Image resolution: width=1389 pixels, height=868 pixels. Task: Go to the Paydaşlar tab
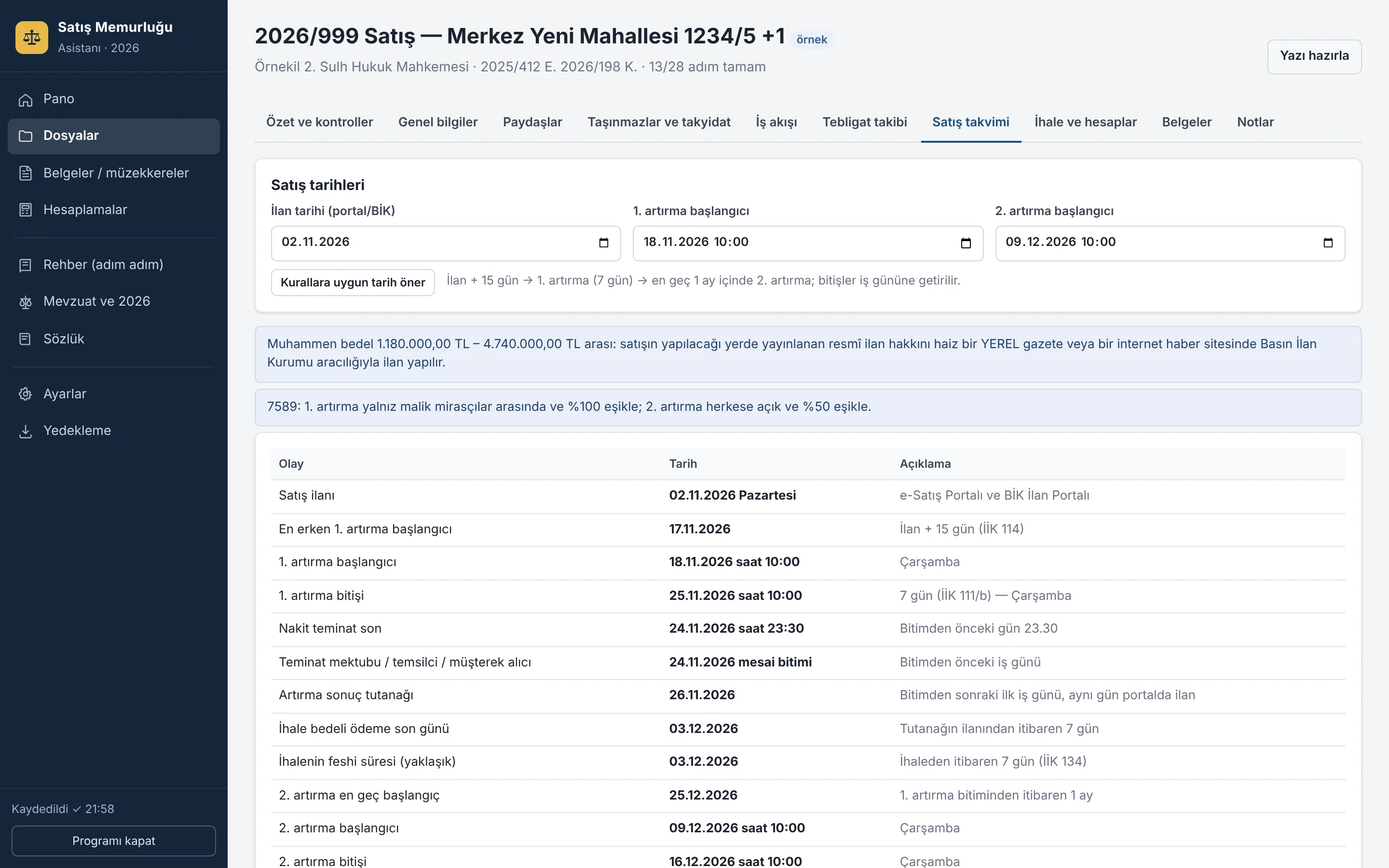(532, 122)
